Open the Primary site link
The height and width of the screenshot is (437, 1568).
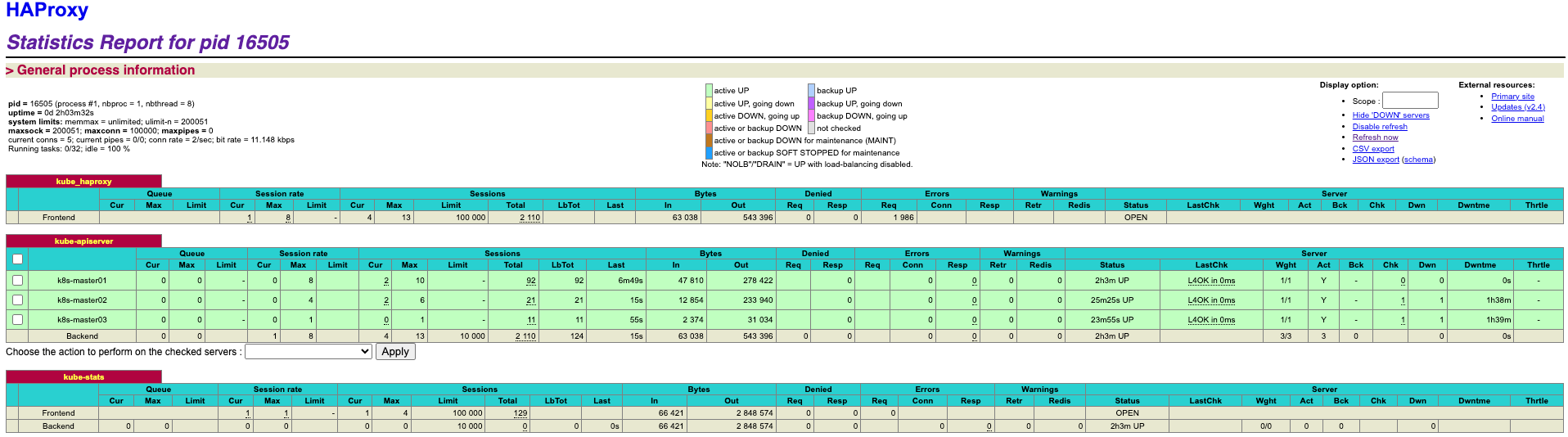[x=1512, y=97]
